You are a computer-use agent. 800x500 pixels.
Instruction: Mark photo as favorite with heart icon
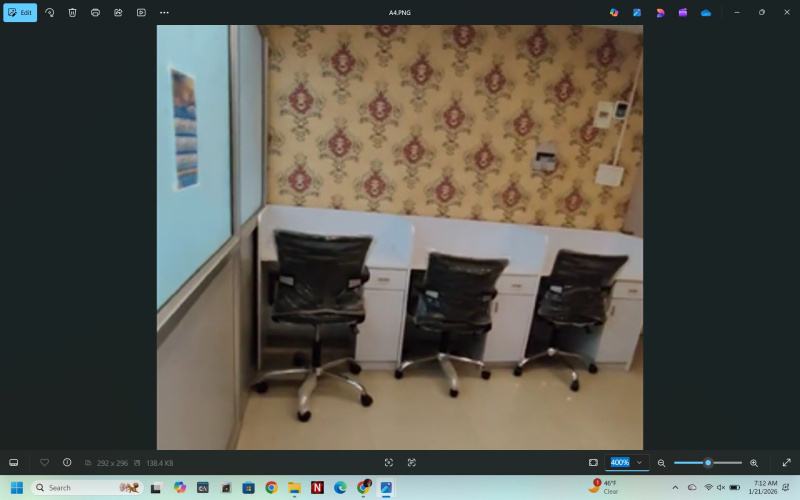pyautogui.click(x=44, y=462)
